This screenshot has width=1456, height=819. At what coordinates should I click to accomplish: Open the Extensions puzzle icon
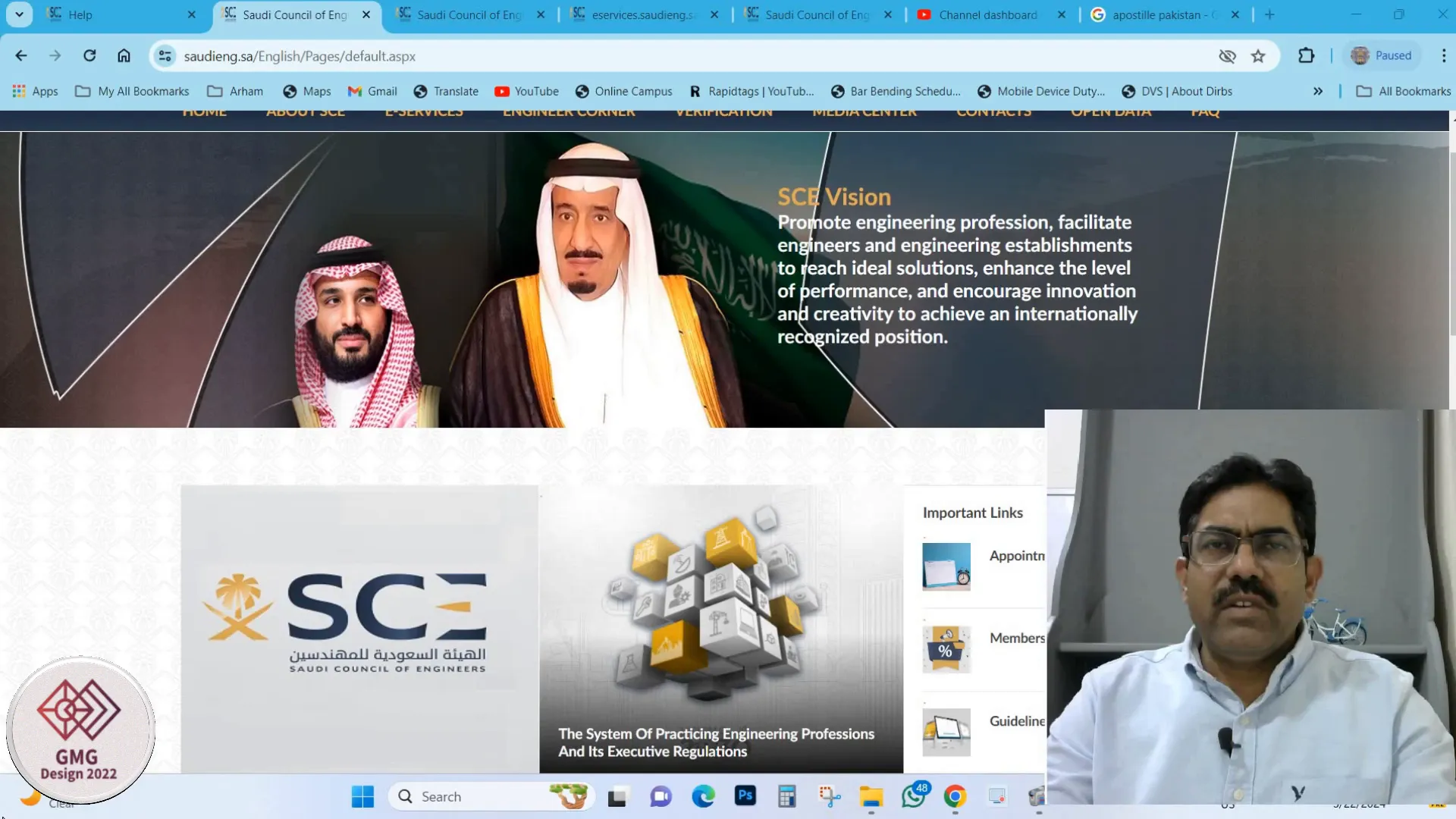click(x=1306, y=55)
